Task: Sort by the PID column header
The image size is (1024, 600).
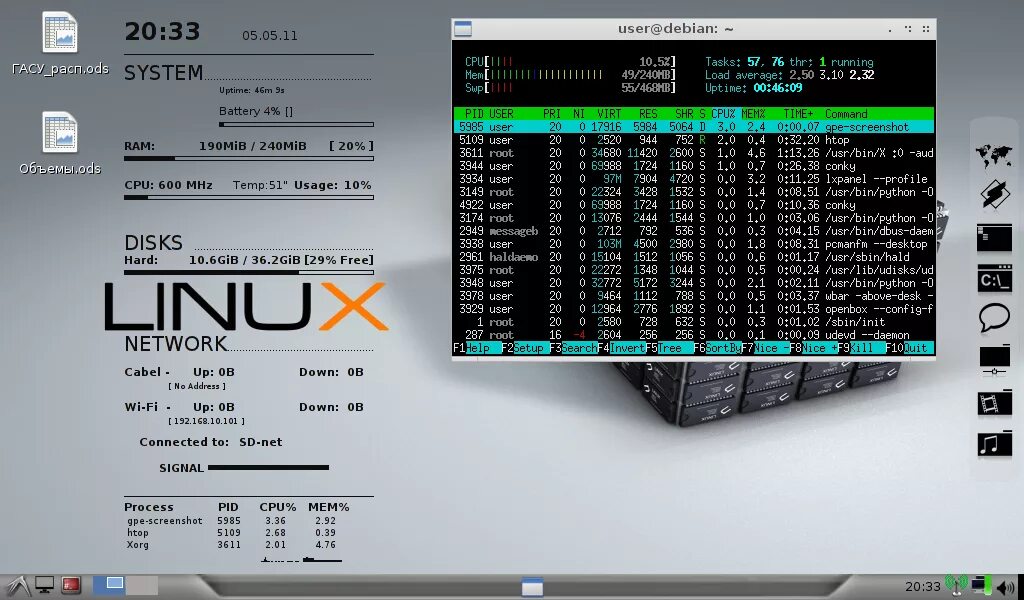Action: tap(474, 114)
